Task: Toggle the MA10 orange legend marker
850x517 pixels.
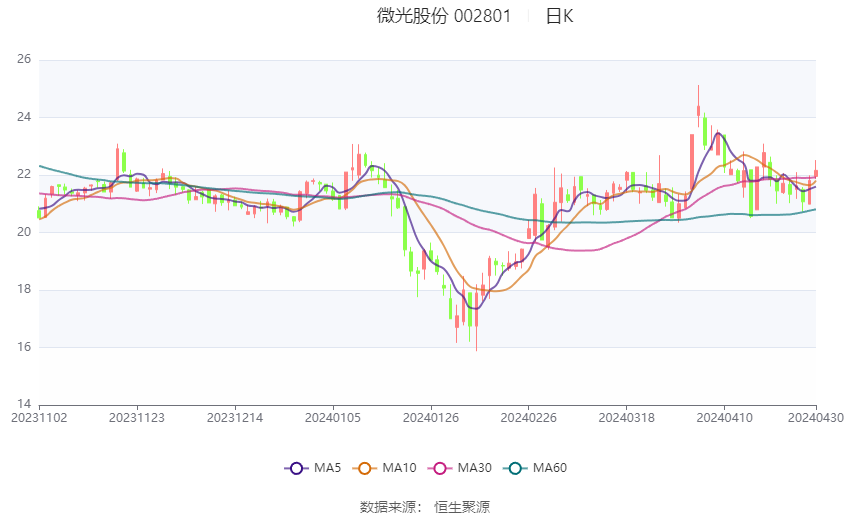Action: point(365,468)
